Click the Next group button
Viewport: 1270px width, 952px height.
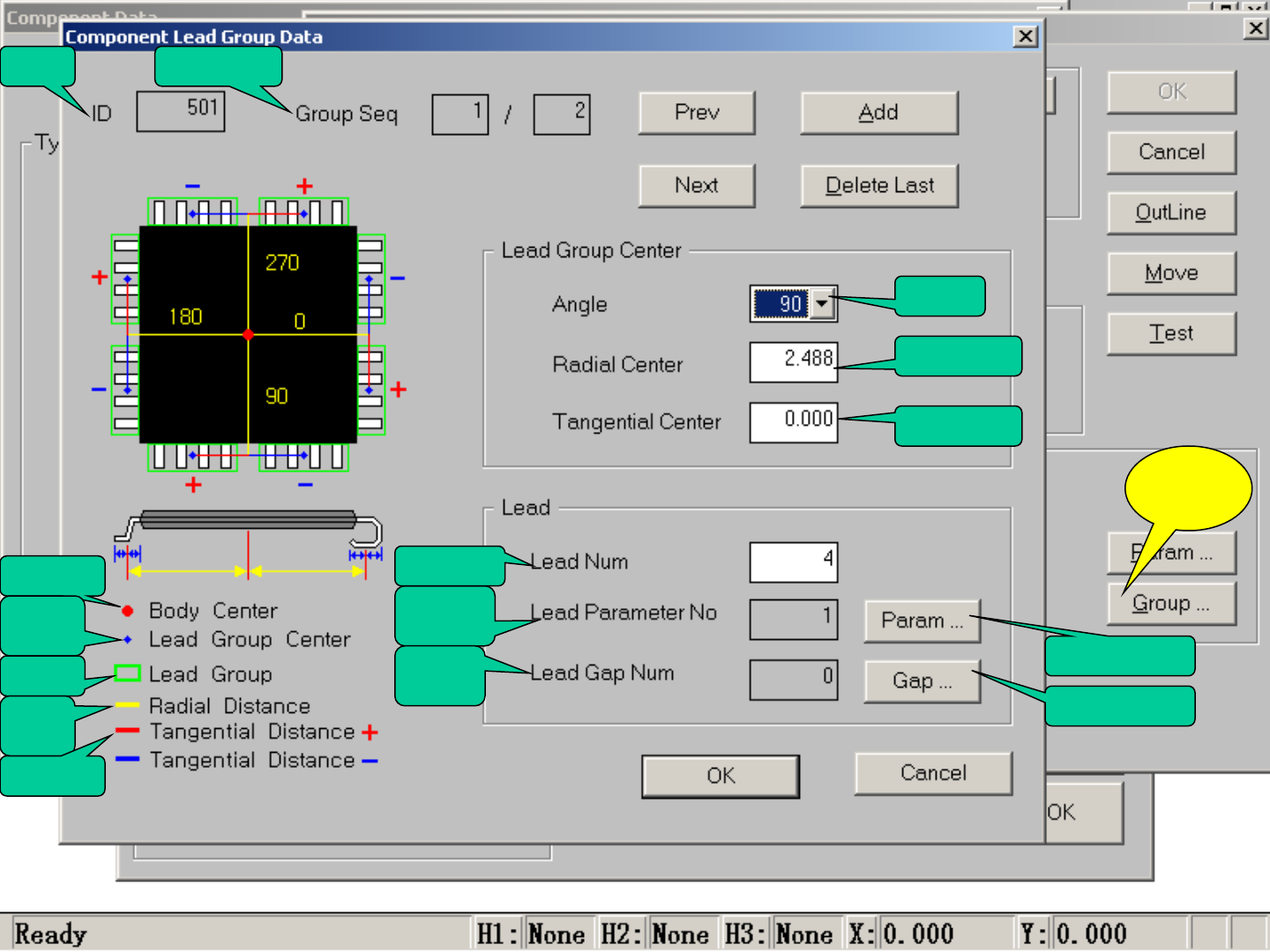697,186
